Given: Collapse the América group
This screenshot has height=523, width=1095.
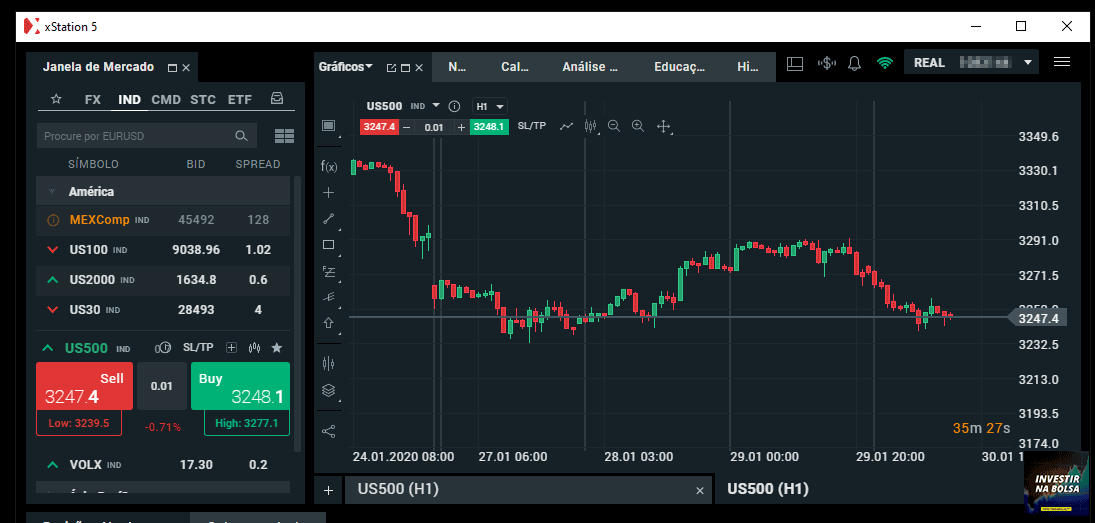Looking at the screenshot, I should coord(52,191).
